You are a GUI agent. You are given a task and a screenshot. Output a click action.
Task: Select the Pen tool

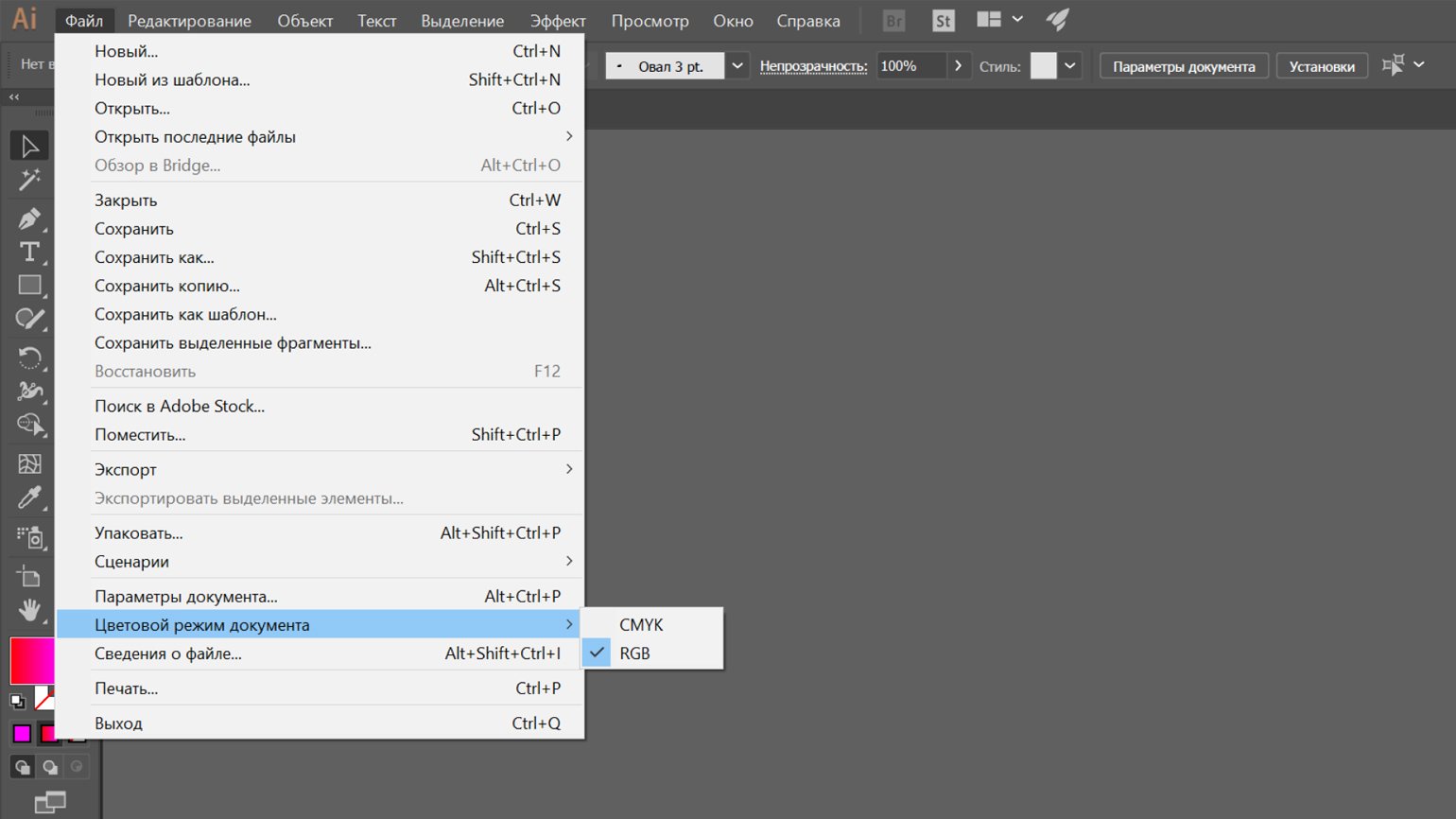[x=29, y=218]
